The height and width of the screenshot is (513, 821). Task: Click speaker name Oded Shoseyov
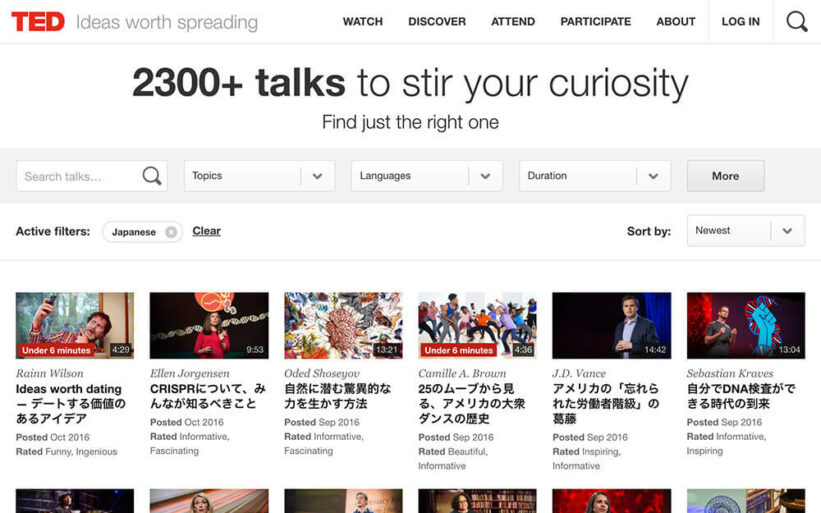[322, 373]
